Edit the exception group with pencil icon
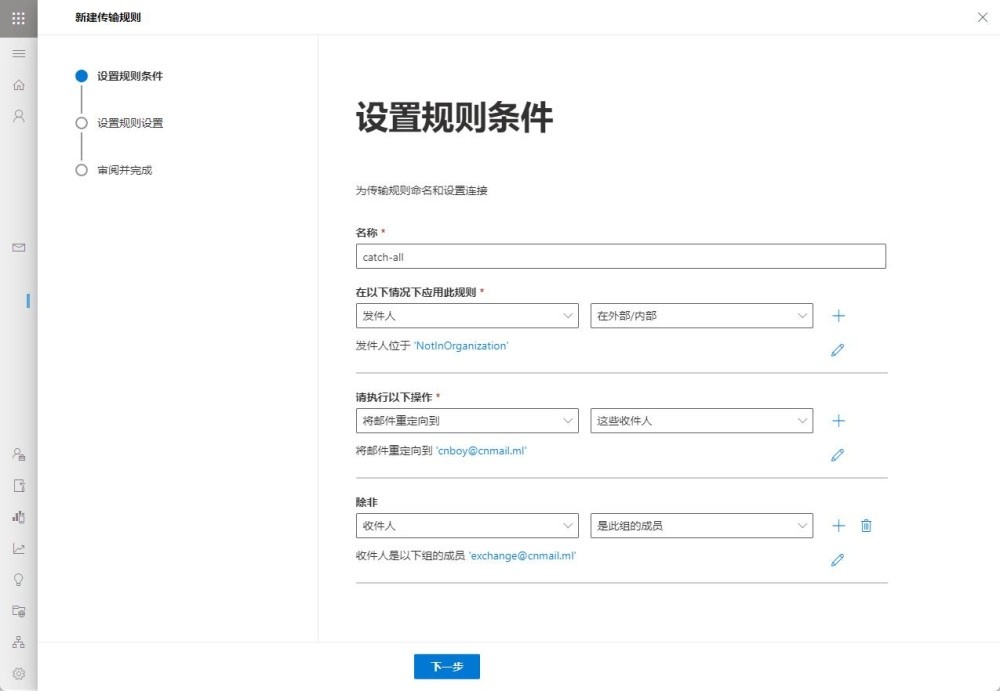The image size is (1000, 691). point(838,560)
